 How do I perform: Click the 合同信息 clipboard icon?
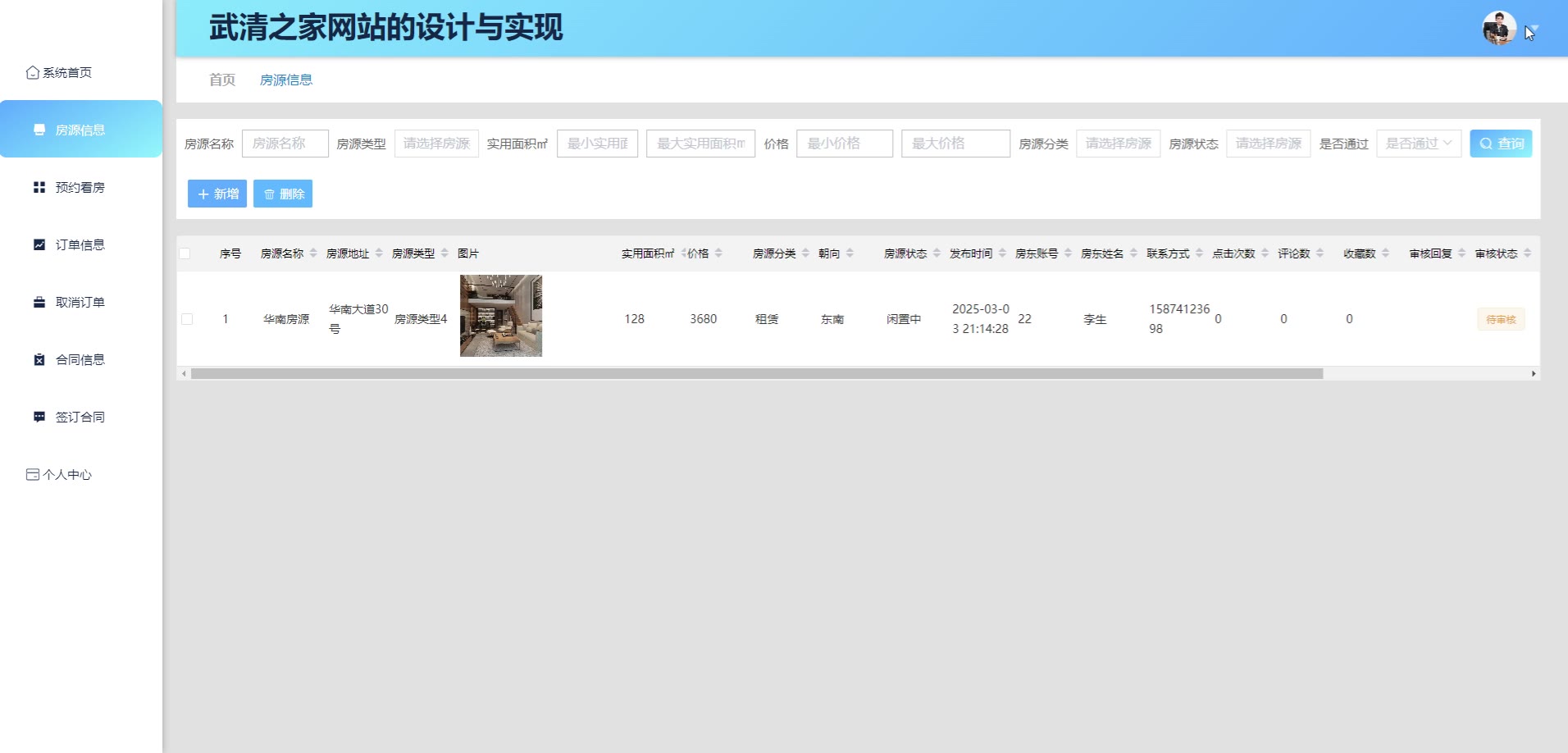coord(39,360)
